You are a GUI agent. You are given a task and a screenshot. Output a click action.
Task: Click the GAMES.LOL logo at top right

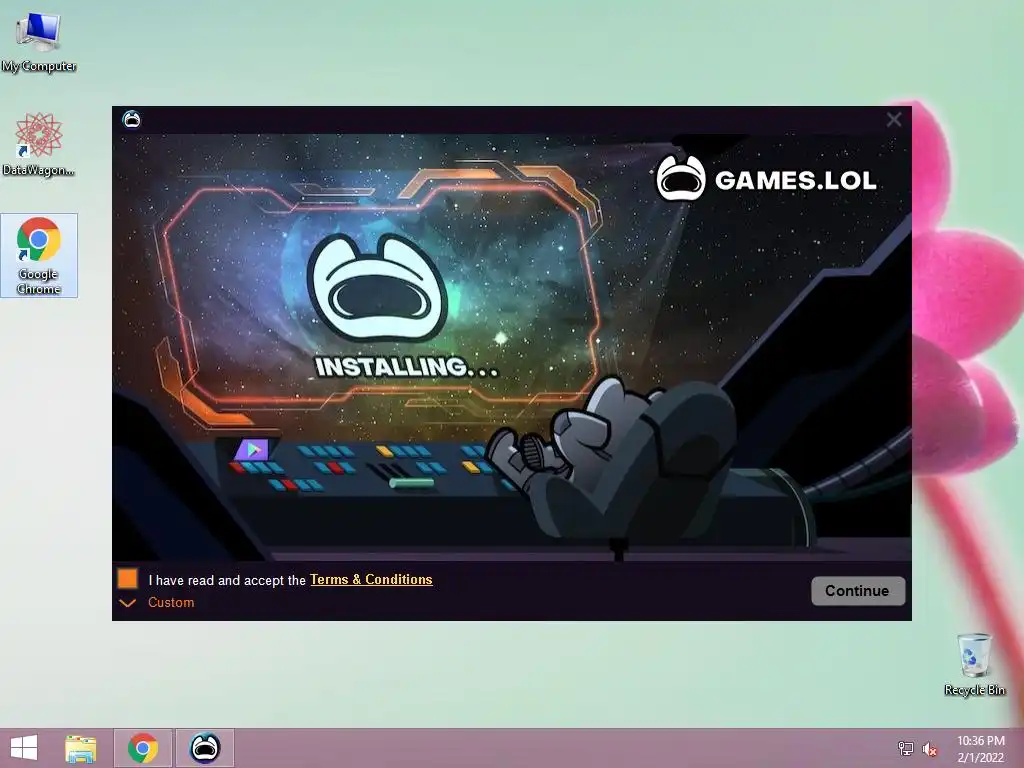point(766,179)
